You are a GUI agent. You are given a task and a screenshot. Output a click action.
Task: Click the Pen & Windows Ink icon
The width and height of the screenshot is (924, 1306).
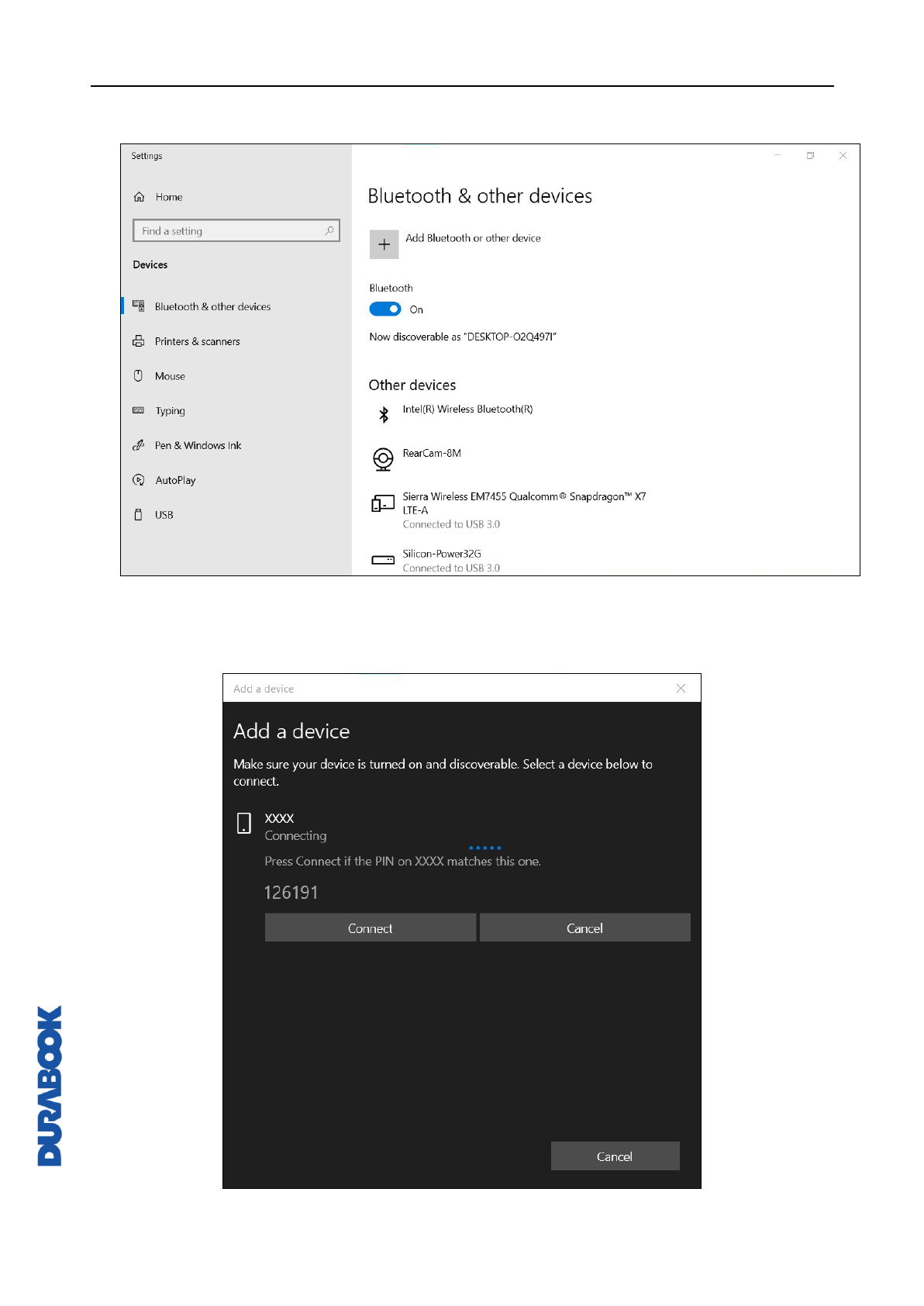(139, 445)
